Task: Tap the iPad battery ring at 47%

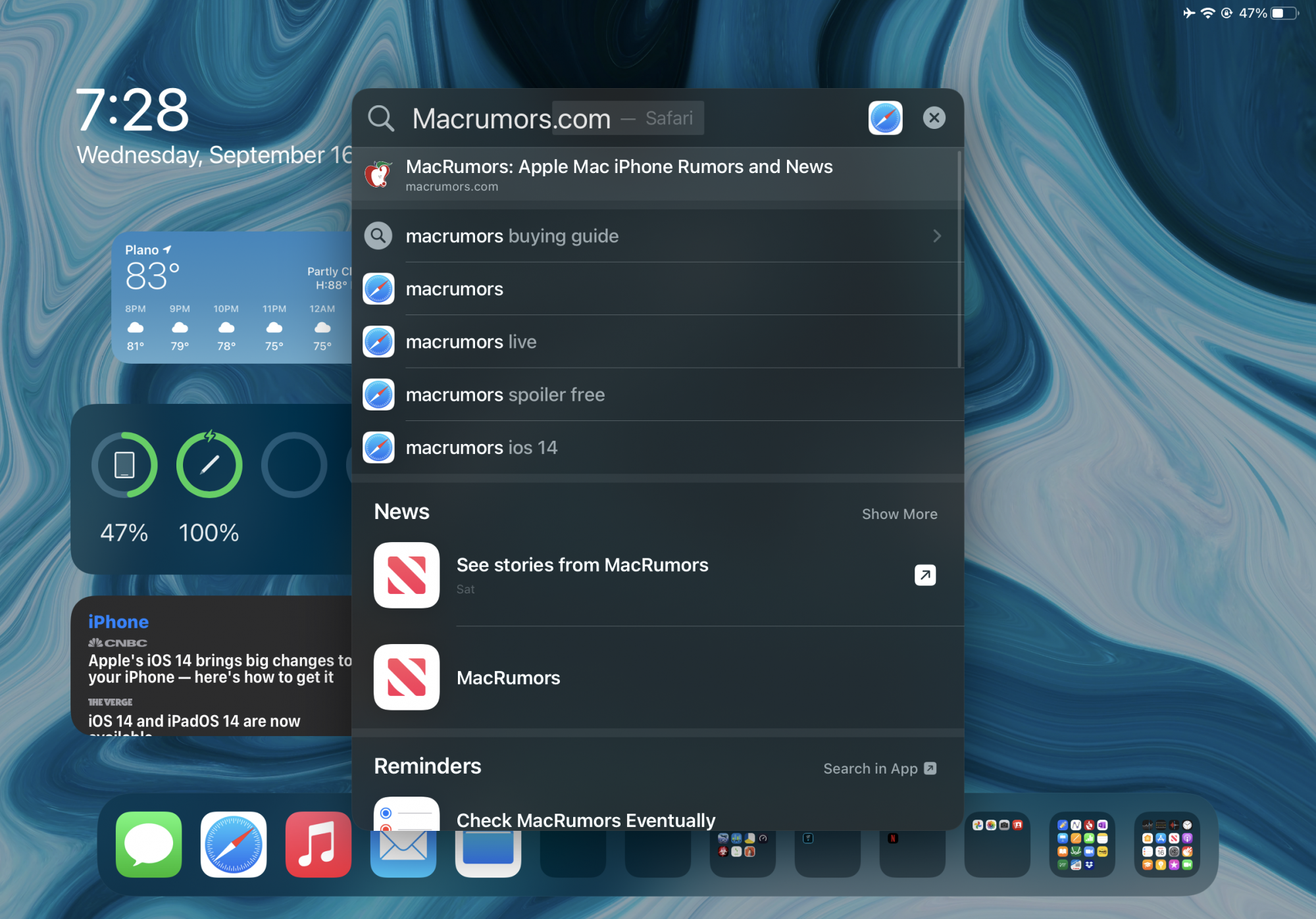Action: click(x=124, y=465)
